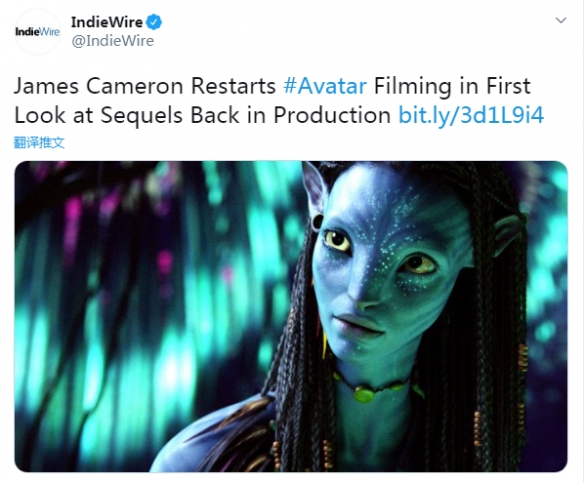Click the checkmark beside IndieWire name

pyautogui.click(x=153, y=22)
